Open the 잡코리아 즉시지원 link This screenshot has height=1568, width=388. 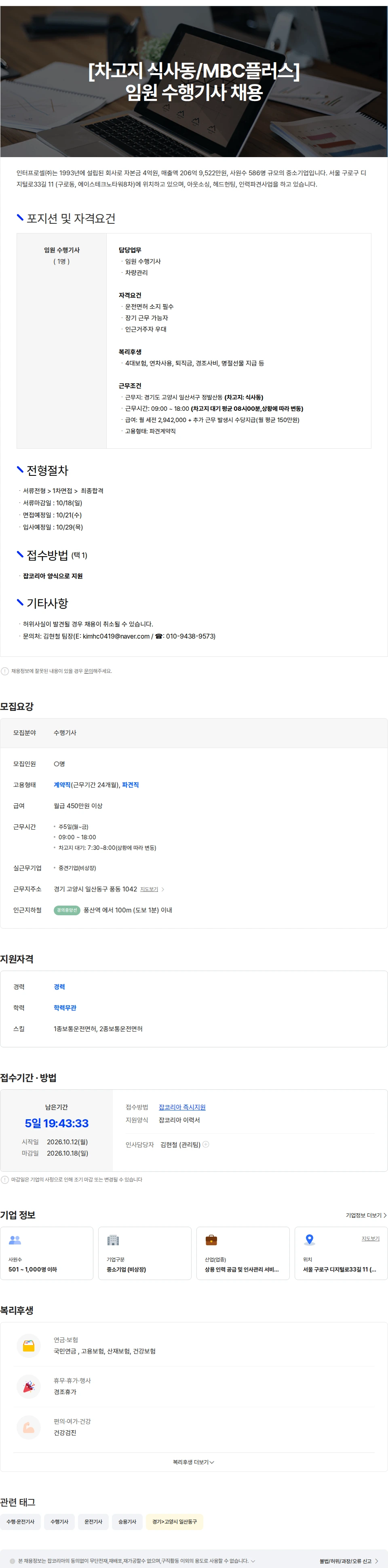coord(182,1107)
